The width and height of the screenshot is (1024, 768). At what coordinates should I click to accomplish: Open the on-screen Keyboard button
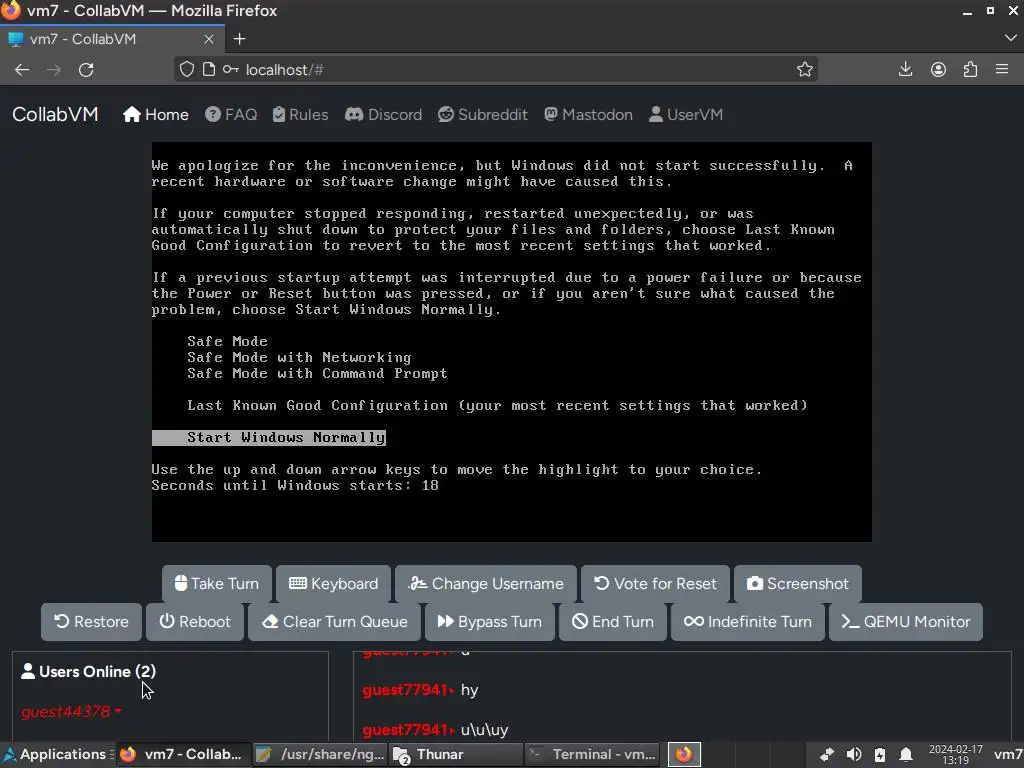[x=333, y=584]
